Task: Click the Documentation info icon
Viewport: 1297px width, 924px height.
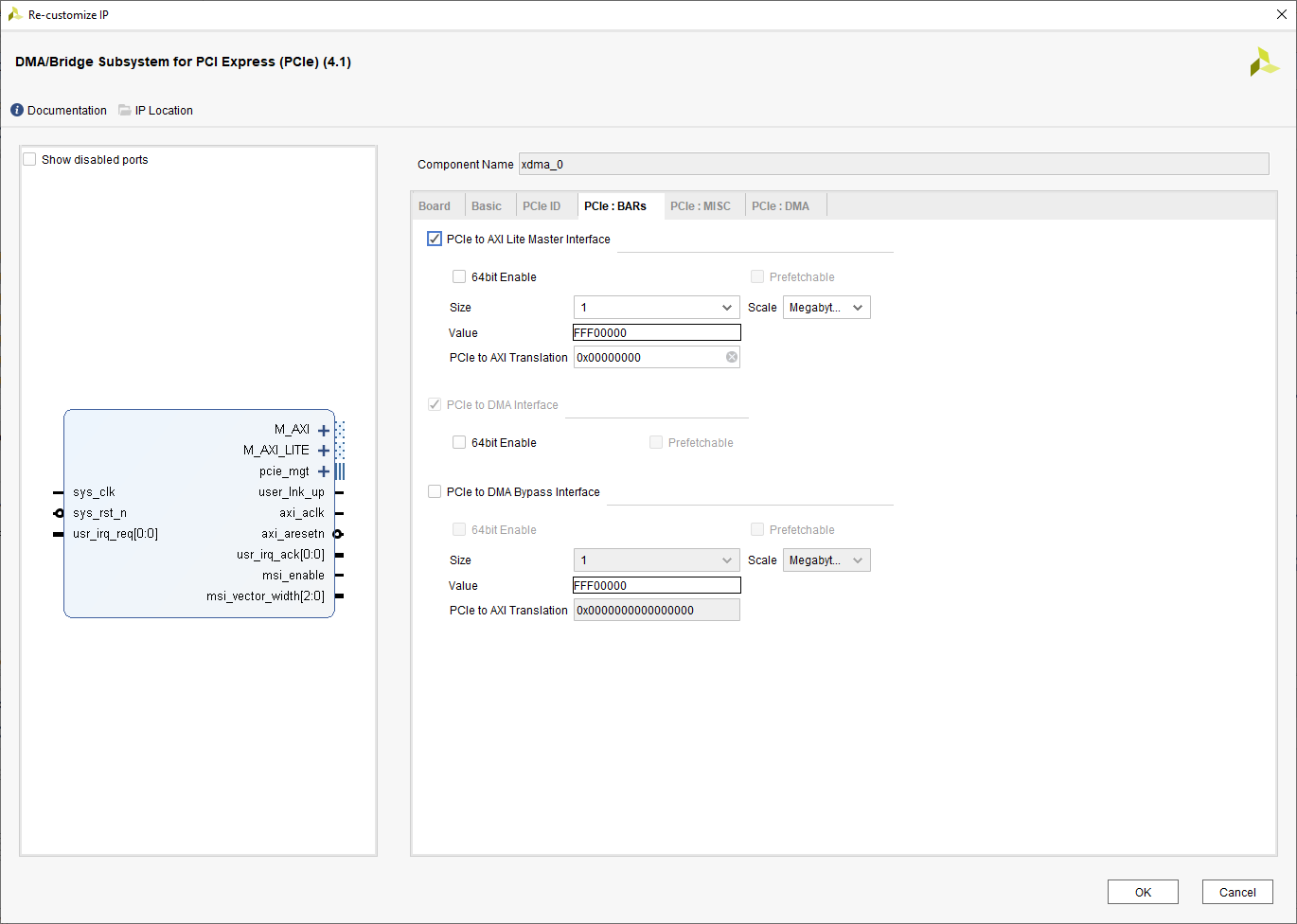Action: tap(17, 111)
